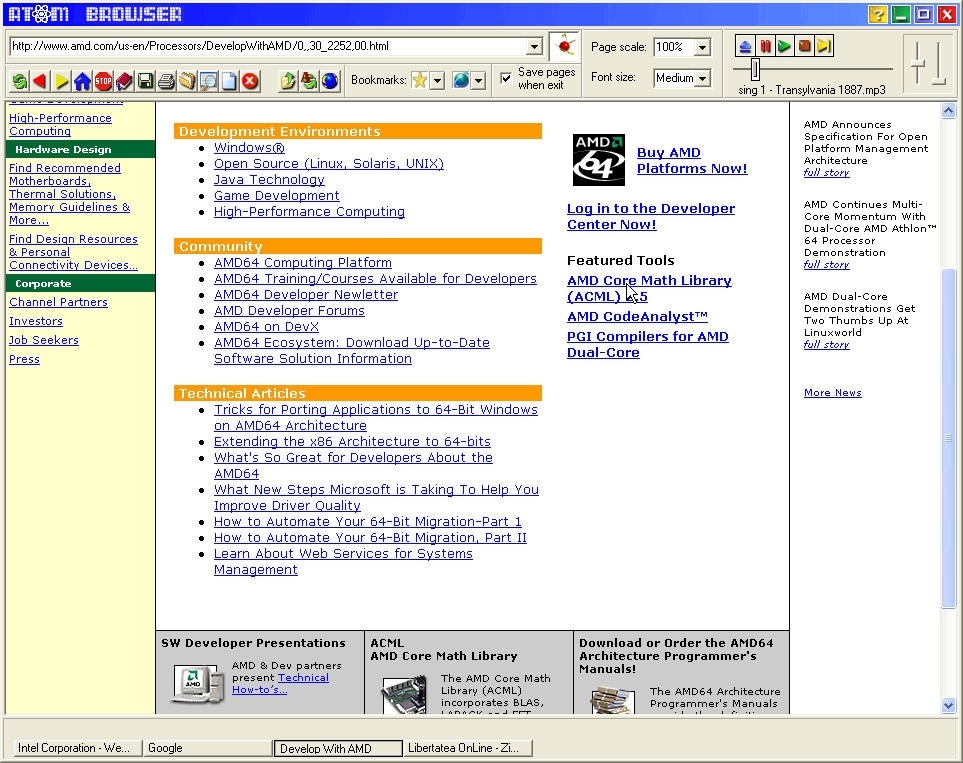Open AMD64 on DevX link
Screen dimensions: 963x763
pos(267,327)
